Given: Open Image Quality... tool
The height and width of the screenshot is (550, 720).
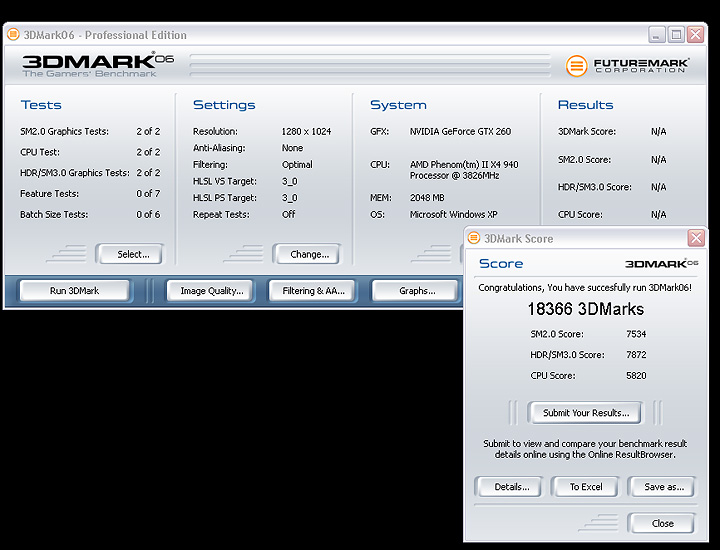Looking at the screenshot, I should click(210, 291).
